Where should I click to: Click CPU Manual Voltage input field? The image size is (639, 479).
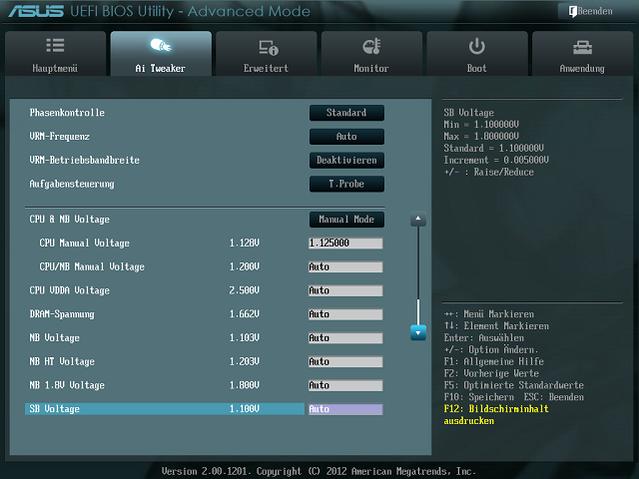click(x=346, y=243)
